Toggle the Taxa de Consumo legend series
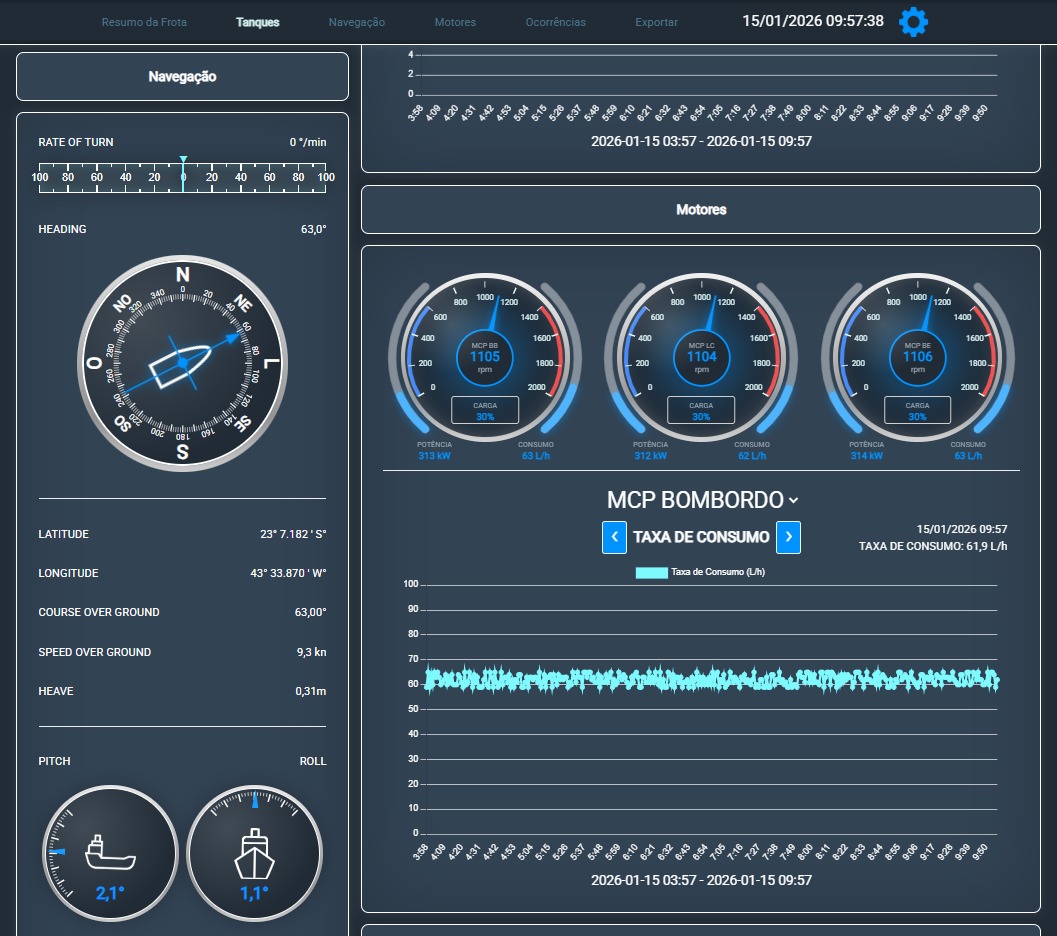This screenshot has height=936, width=1057. (x=701, y=573)
